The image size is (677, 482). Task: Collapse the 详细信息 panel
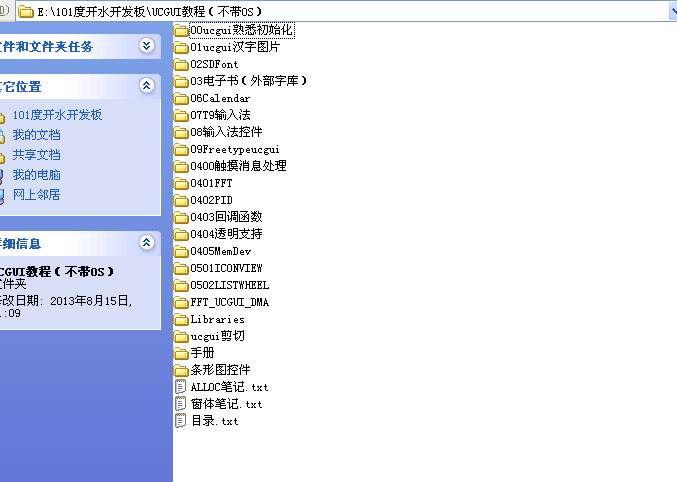147,243
